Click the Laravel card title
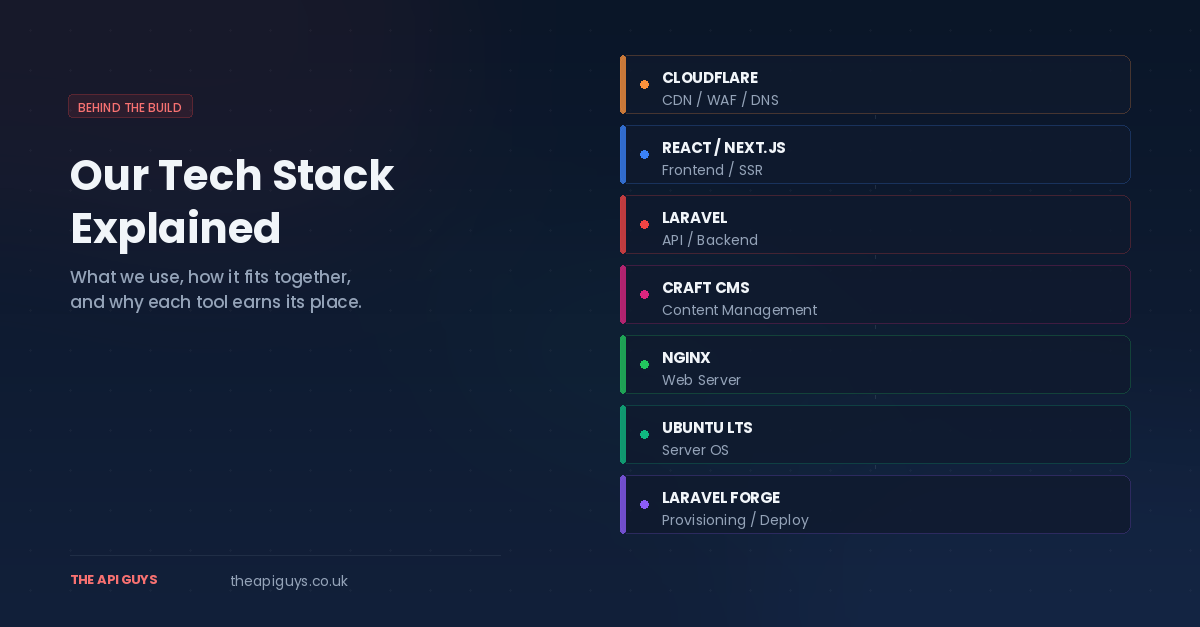The image size is (1200, 627). [694, 218]
